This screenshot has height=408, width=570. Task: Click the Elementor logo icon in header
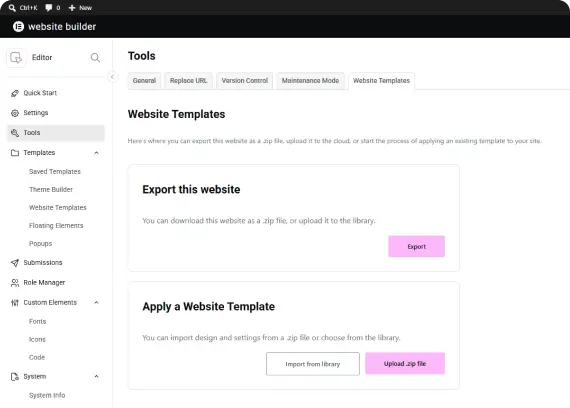[18, 27]
